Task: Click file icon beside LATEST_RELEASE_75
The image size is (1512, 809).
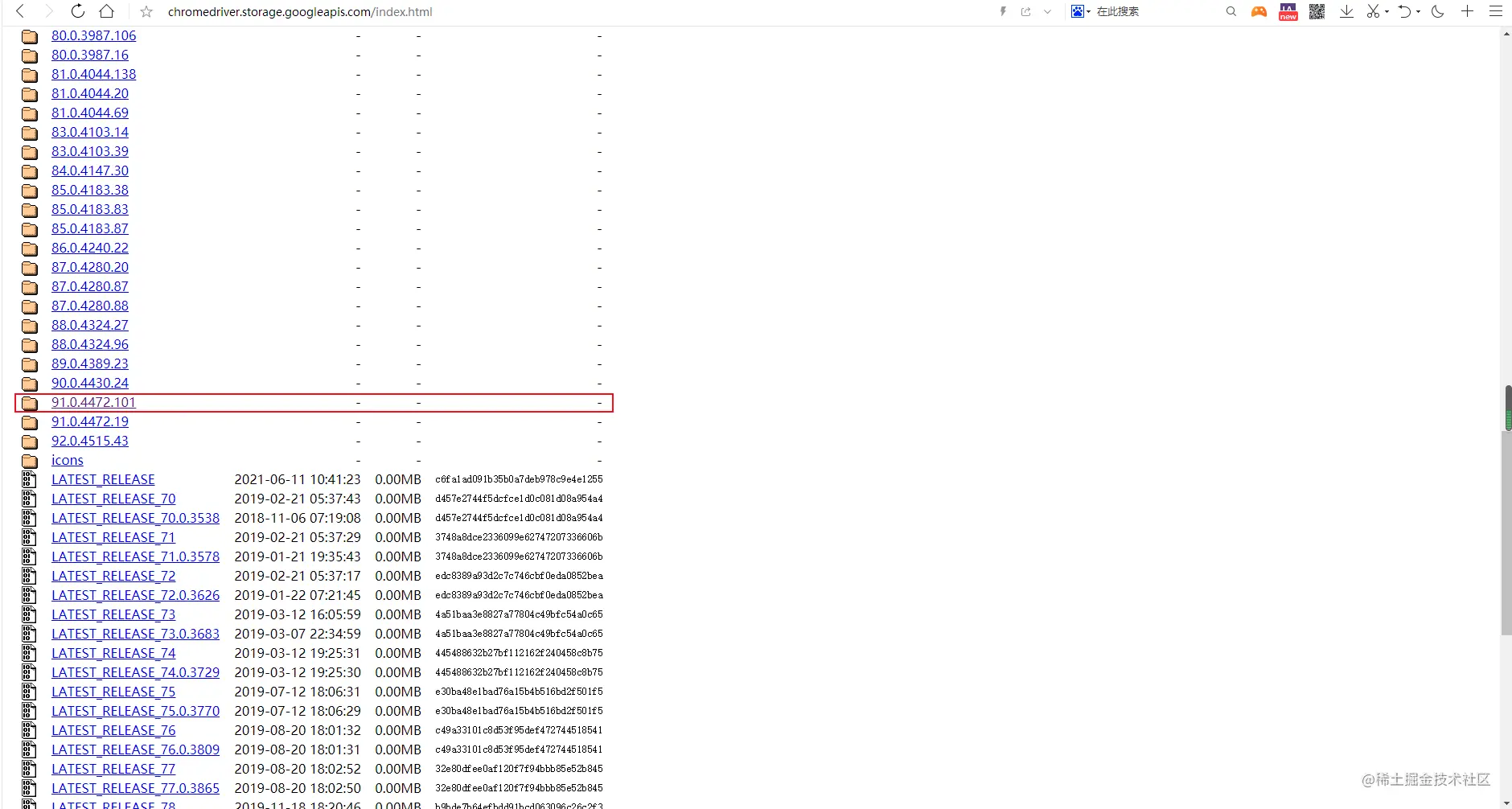Action: [30, 692]
